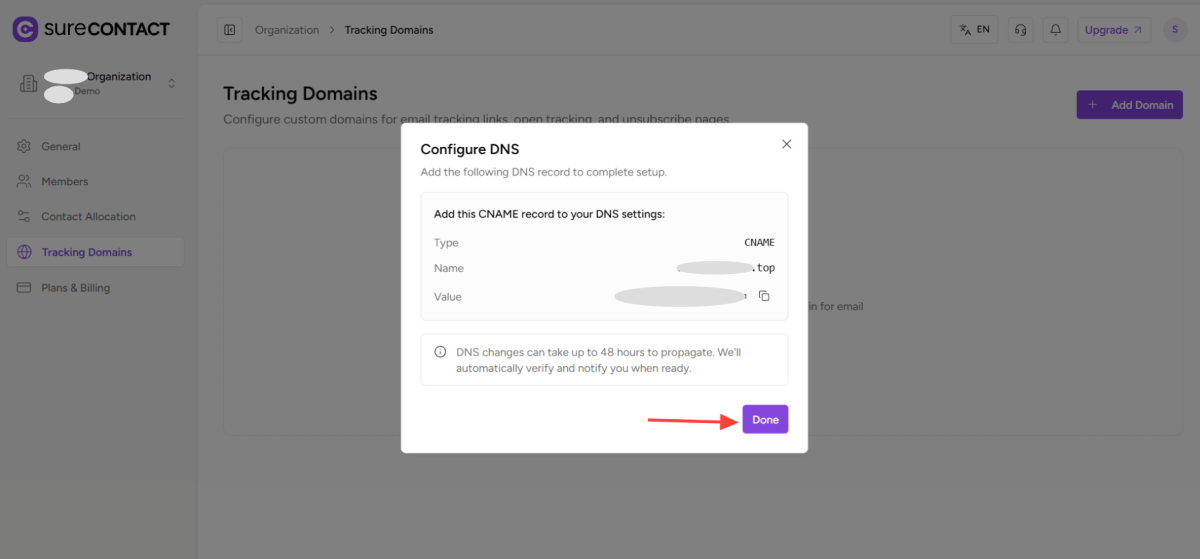
Task: Click the Done button in dialog
Action: click(x=765, y=420)
